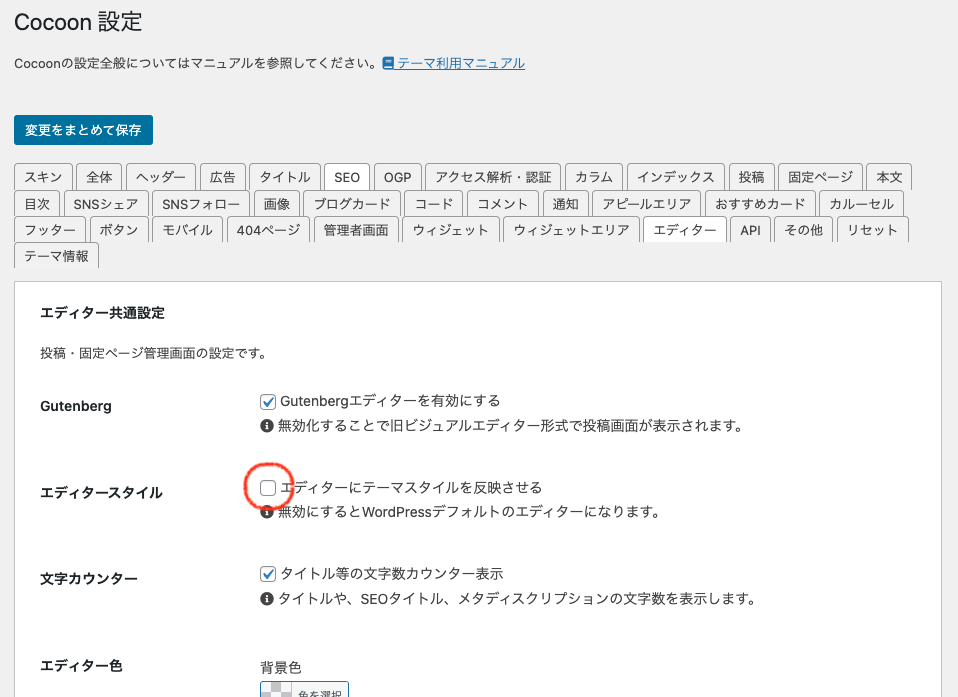This screenshot has width=958, height=697.
Task: Open the SEO settings tab
Action: pyautogui.click(x=347, y=177)
